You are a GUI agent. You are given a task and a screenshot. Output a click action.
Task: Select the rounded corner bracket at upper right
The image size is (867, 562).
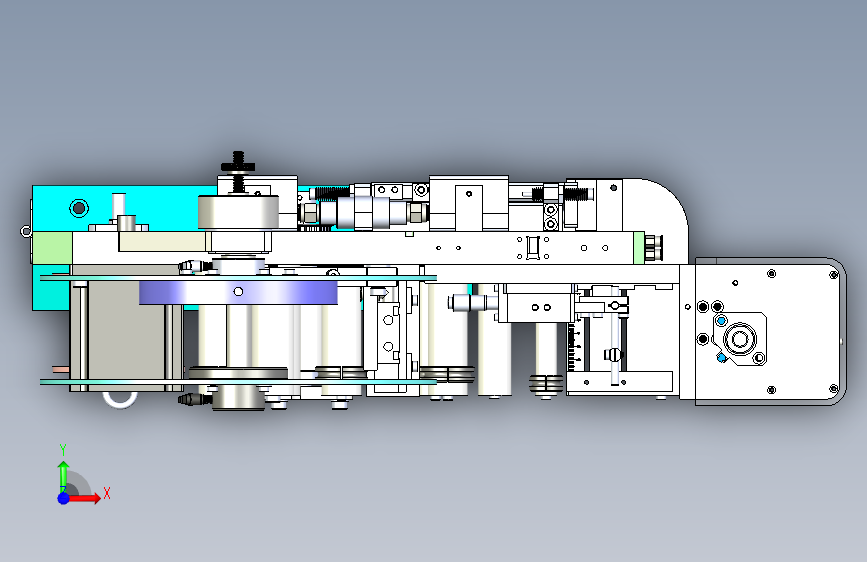(x=655, y=220)
